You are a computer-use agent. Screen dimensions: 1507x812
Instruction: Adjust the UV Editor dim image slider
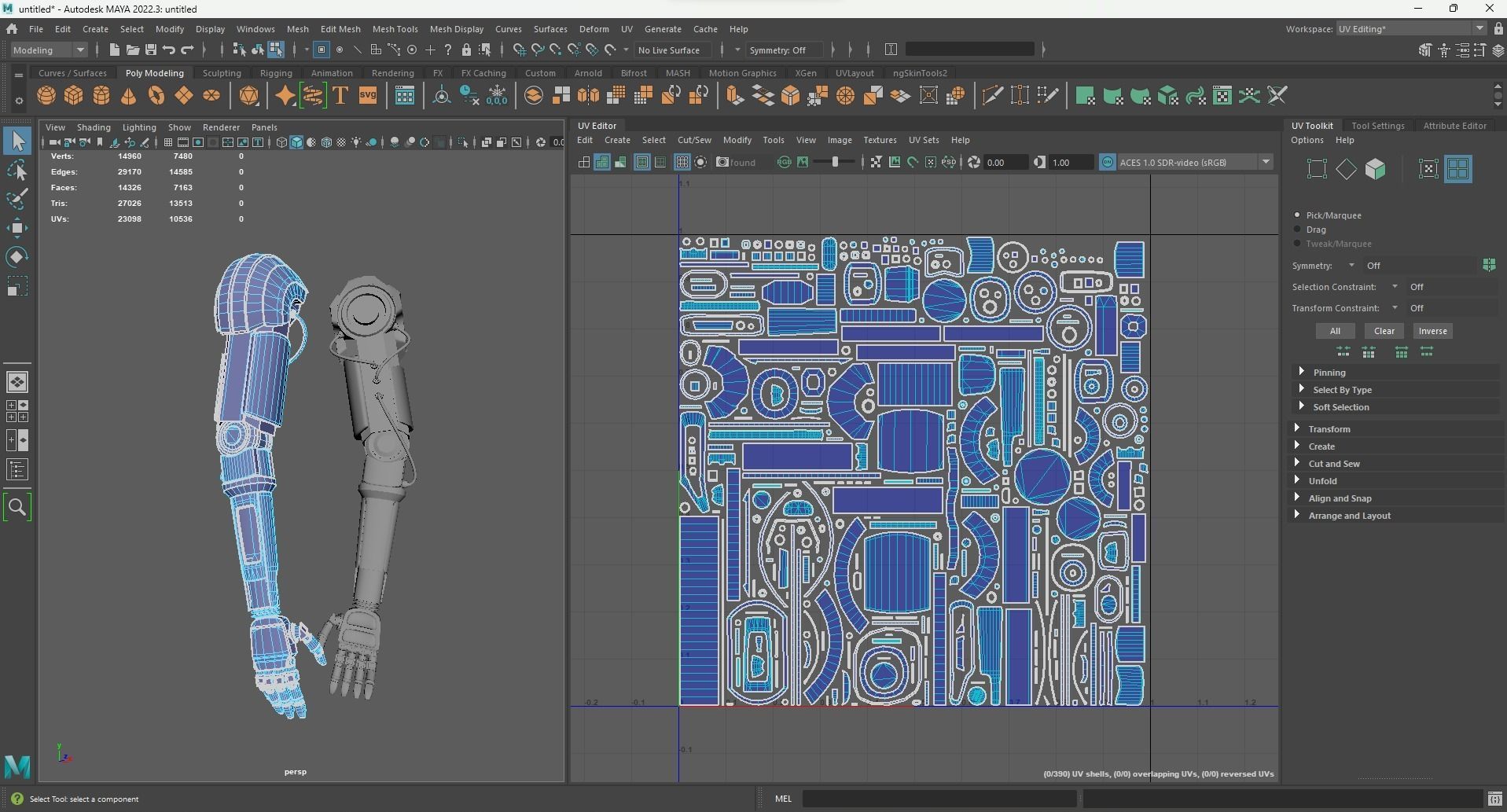(x=835, y=162)
